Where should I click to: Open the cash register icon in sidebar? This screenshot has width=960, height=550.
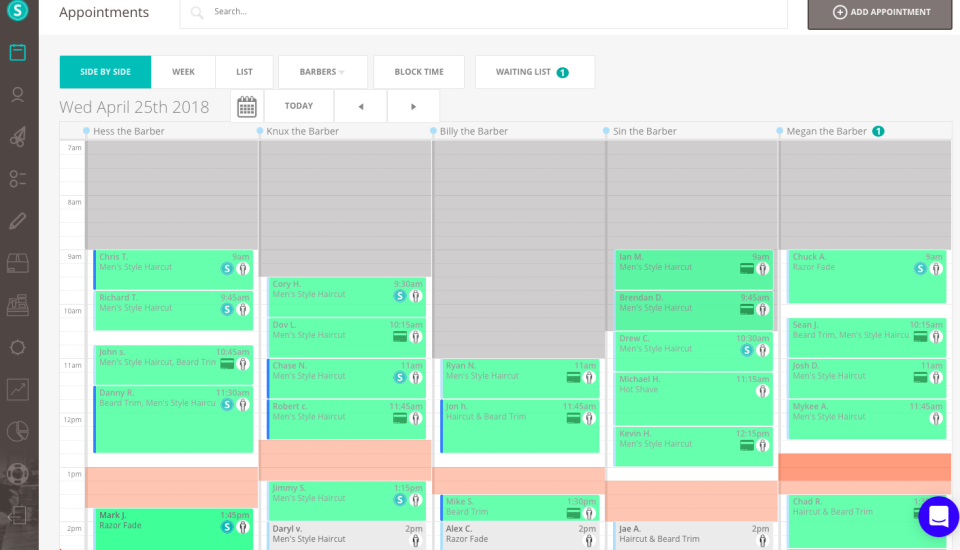(18, 305)
